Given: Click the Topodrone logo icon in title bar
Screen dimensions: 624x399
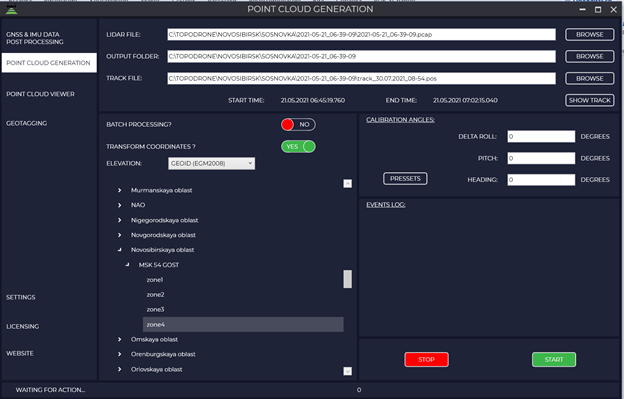Looking at the screenshot, I should (12, 9).
